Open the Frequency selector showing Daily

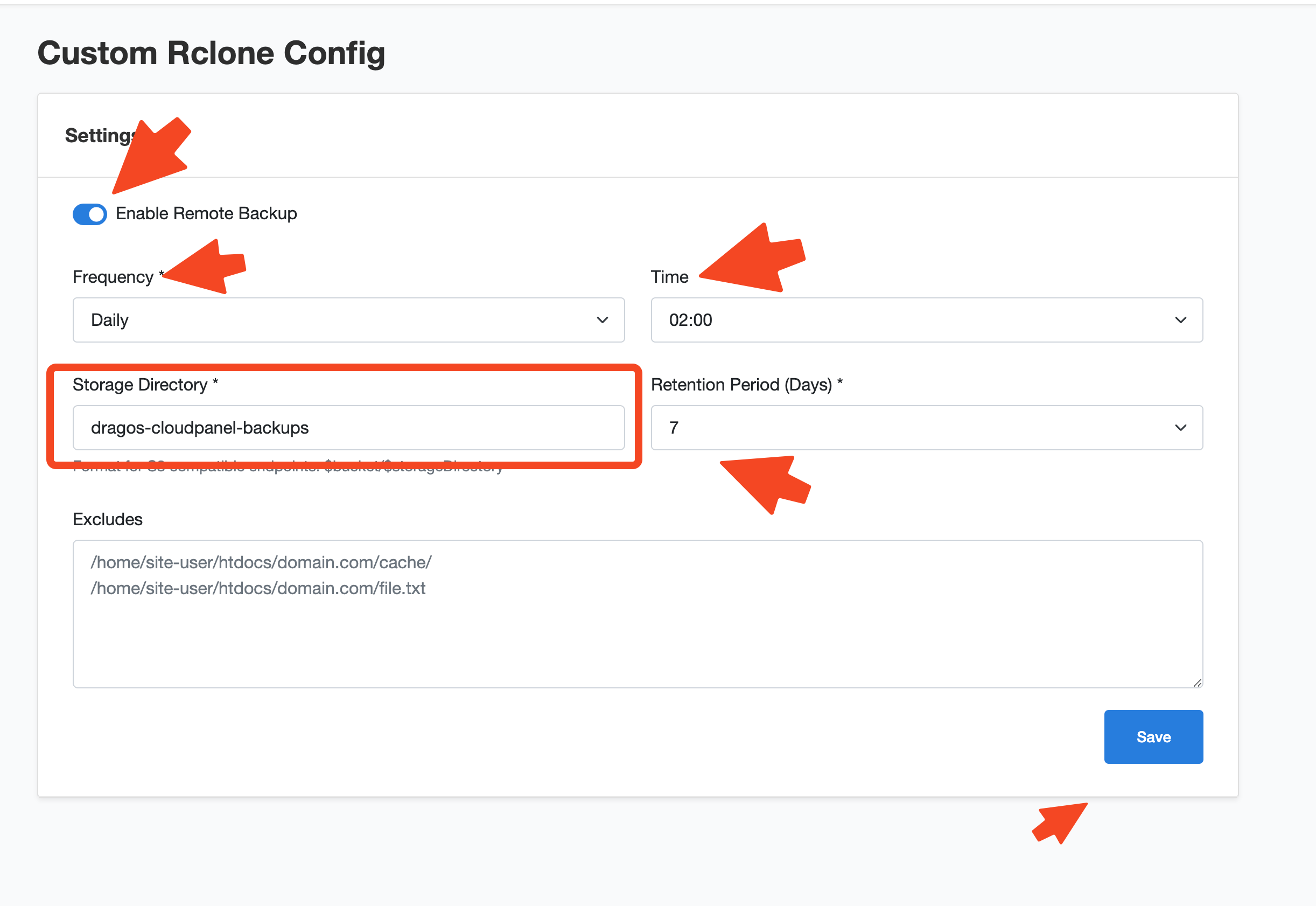[x=348, y=320]
